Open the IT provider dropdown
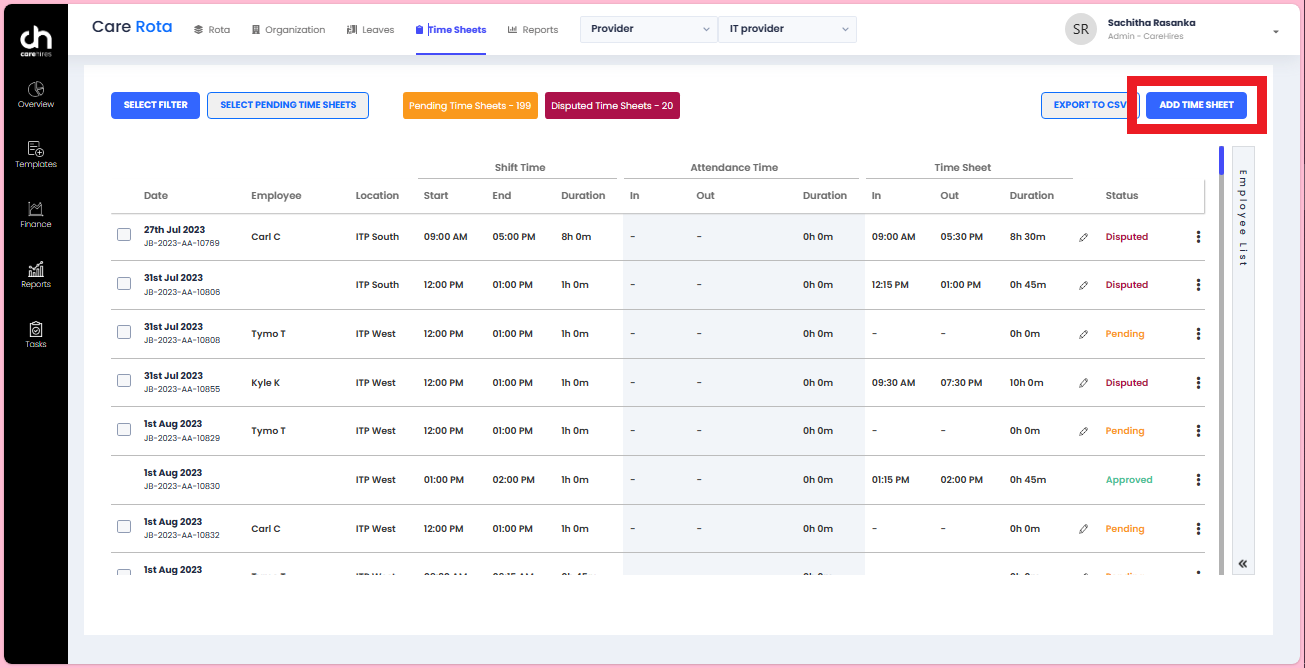This screenshot has width=1305, height=668. 787,29
